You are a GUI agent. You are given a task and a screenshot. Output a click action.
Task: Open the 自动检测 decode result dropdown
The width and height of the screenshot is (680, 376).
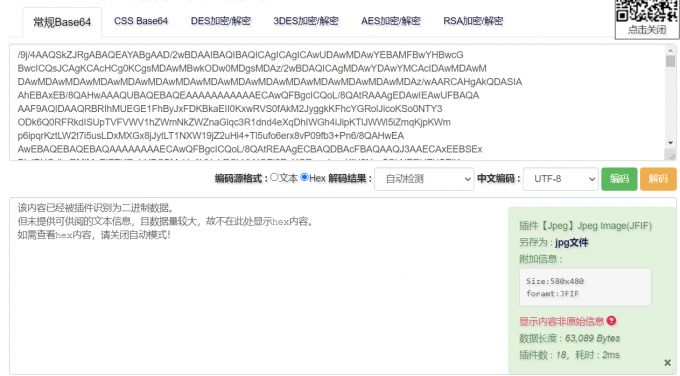click(424, 179)
